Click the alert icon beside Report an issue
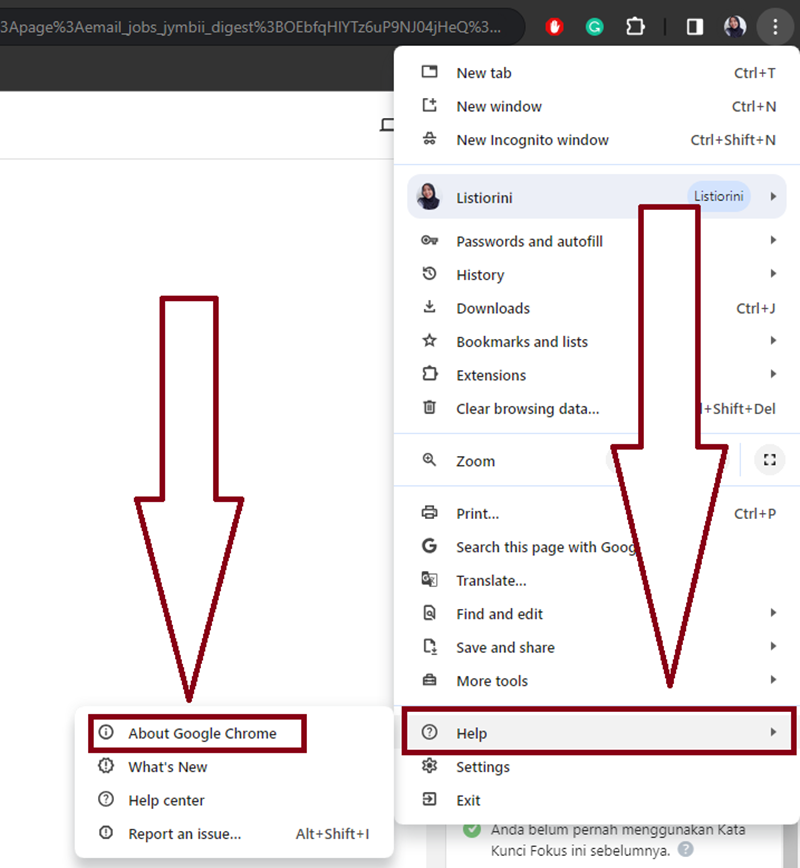The width and height of the screenshot is (800, 868). (106, 833)
